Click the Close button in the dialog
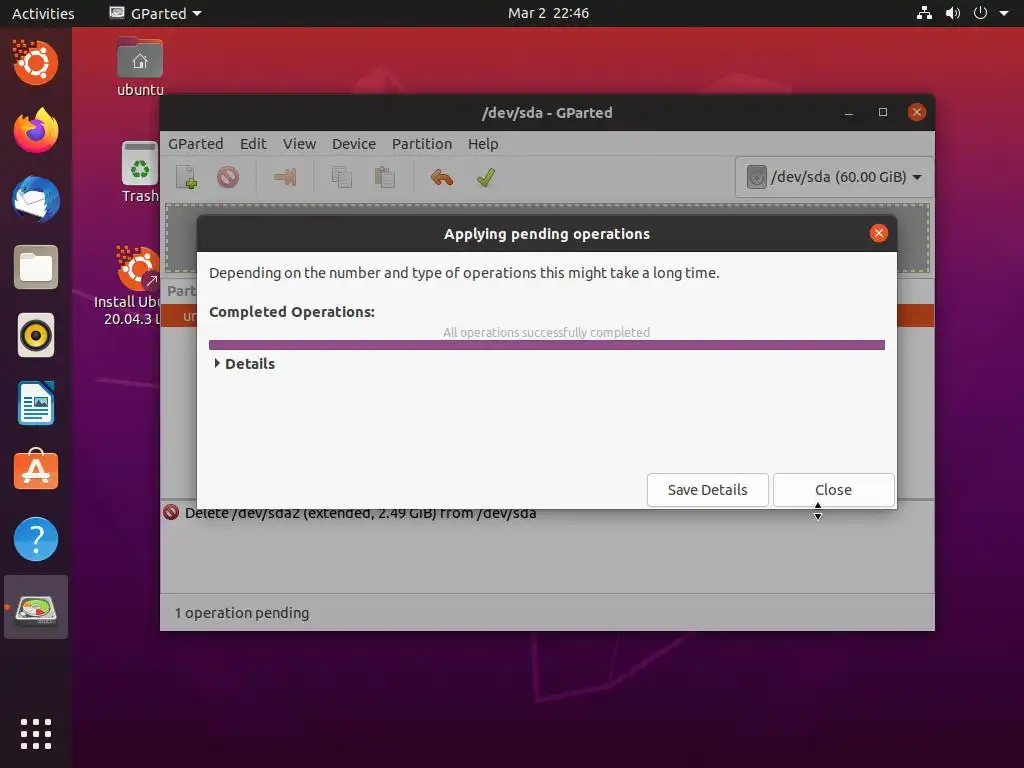Viewport: 1024px width, 768px height. (833, 490)
